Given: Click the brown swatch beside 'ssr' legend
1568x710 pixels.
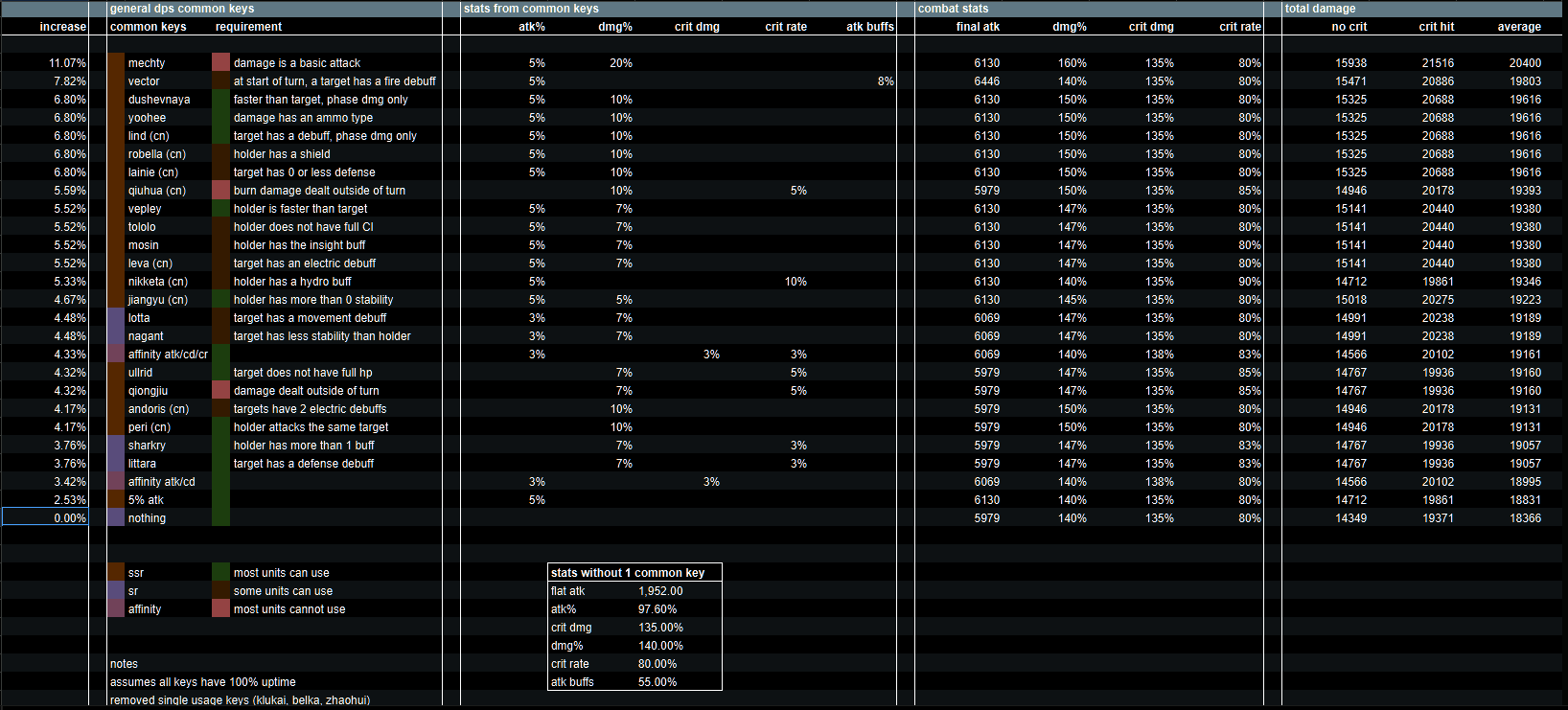Looking at the screenshot, I should (116, 573).
